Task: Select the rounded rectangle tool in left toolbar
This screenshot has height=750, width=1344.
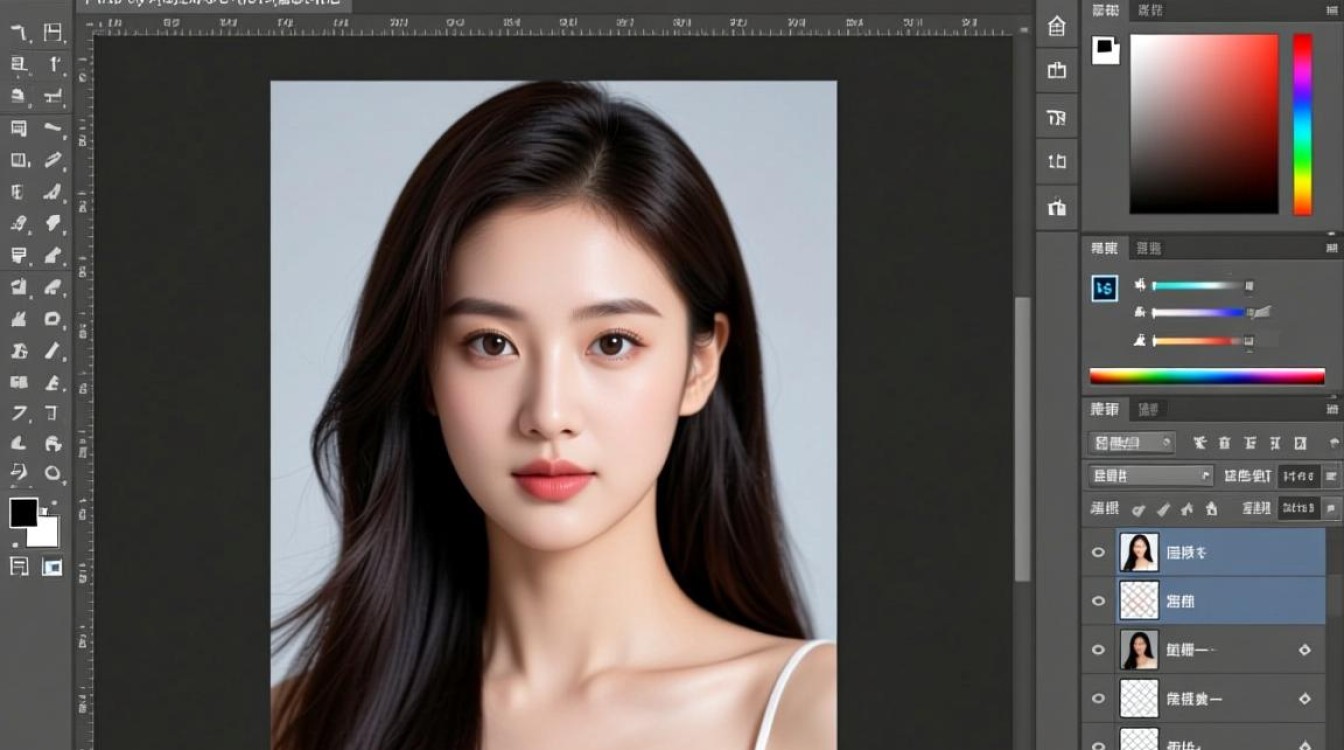Action: click(53, 319)
